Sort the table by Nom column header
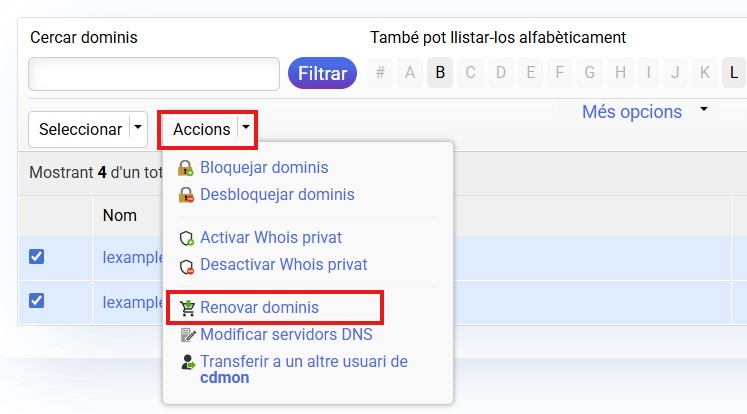 (120, 215)
